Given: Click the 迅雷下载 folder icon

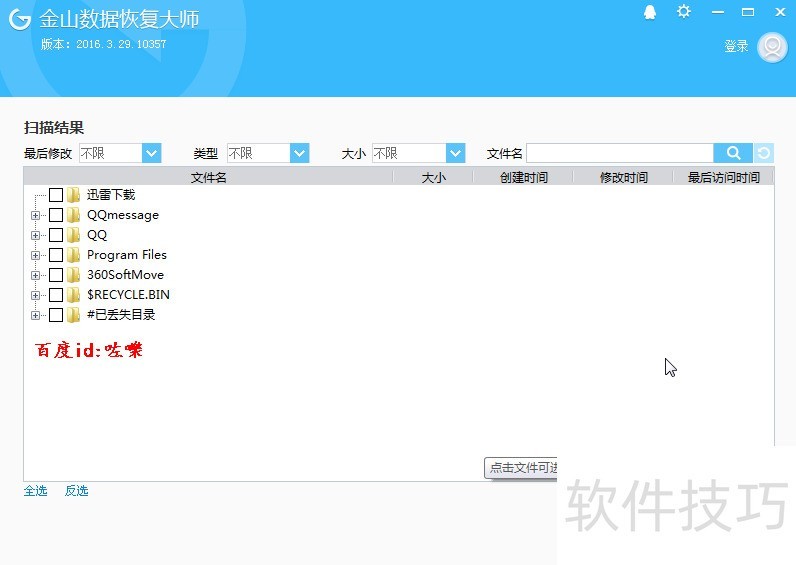Looking at the screenshot, I should [x=74, y=195].
